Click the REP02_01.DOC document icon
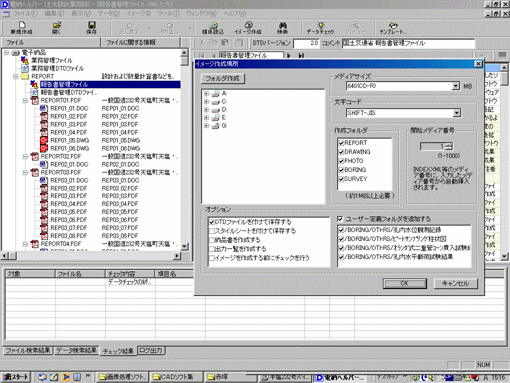 (x=44, y=164)
